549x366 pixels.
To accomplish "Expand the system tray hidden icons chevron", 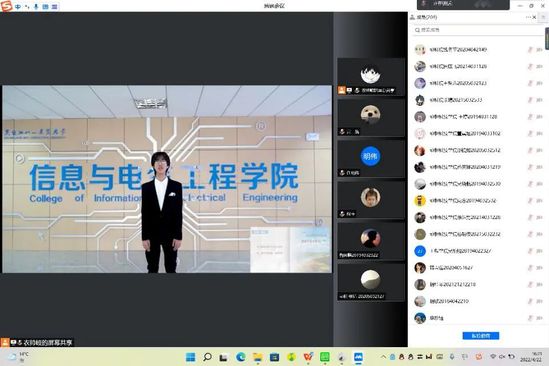I will (383, 357).
